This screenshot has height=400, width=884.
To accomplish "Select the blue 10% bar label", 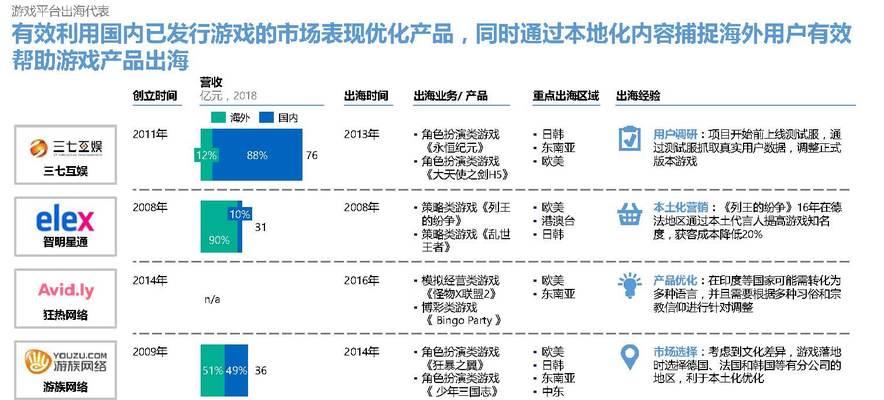I will coord(239,214).
